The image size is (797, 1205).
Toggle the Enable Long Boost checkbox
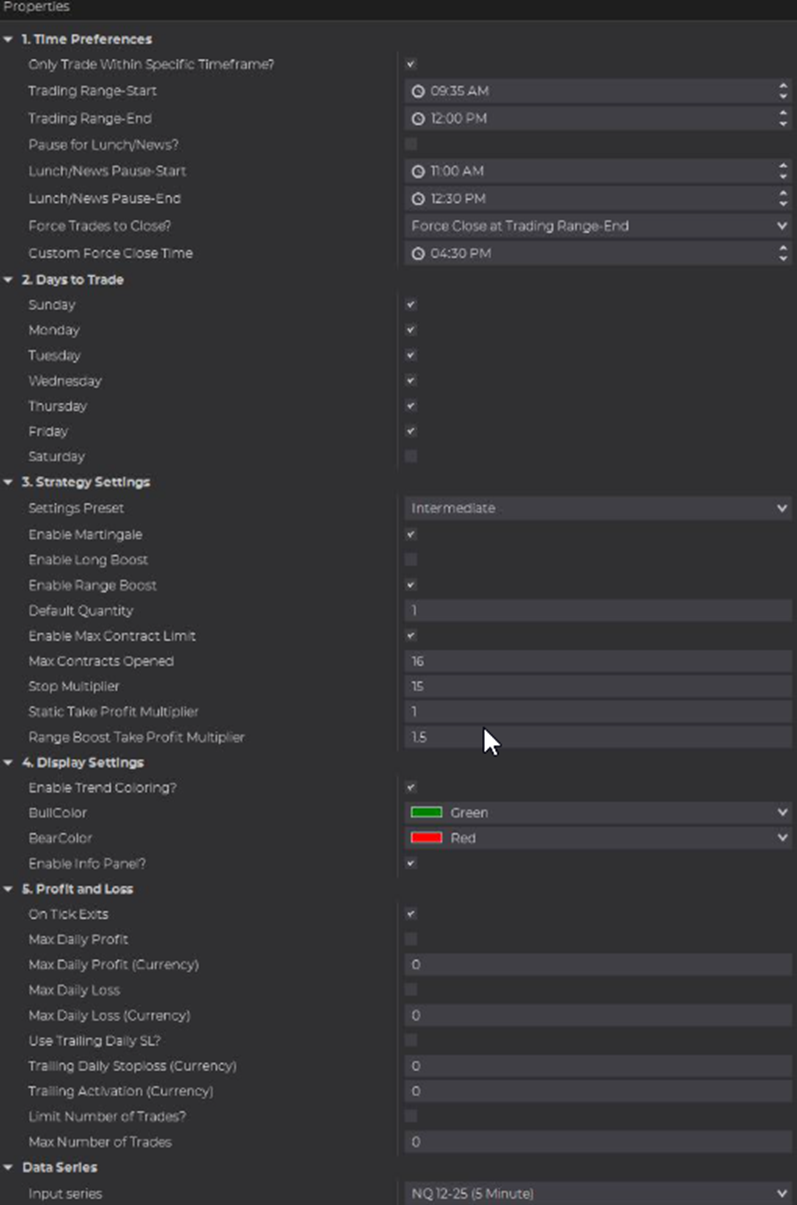(411, 560)
